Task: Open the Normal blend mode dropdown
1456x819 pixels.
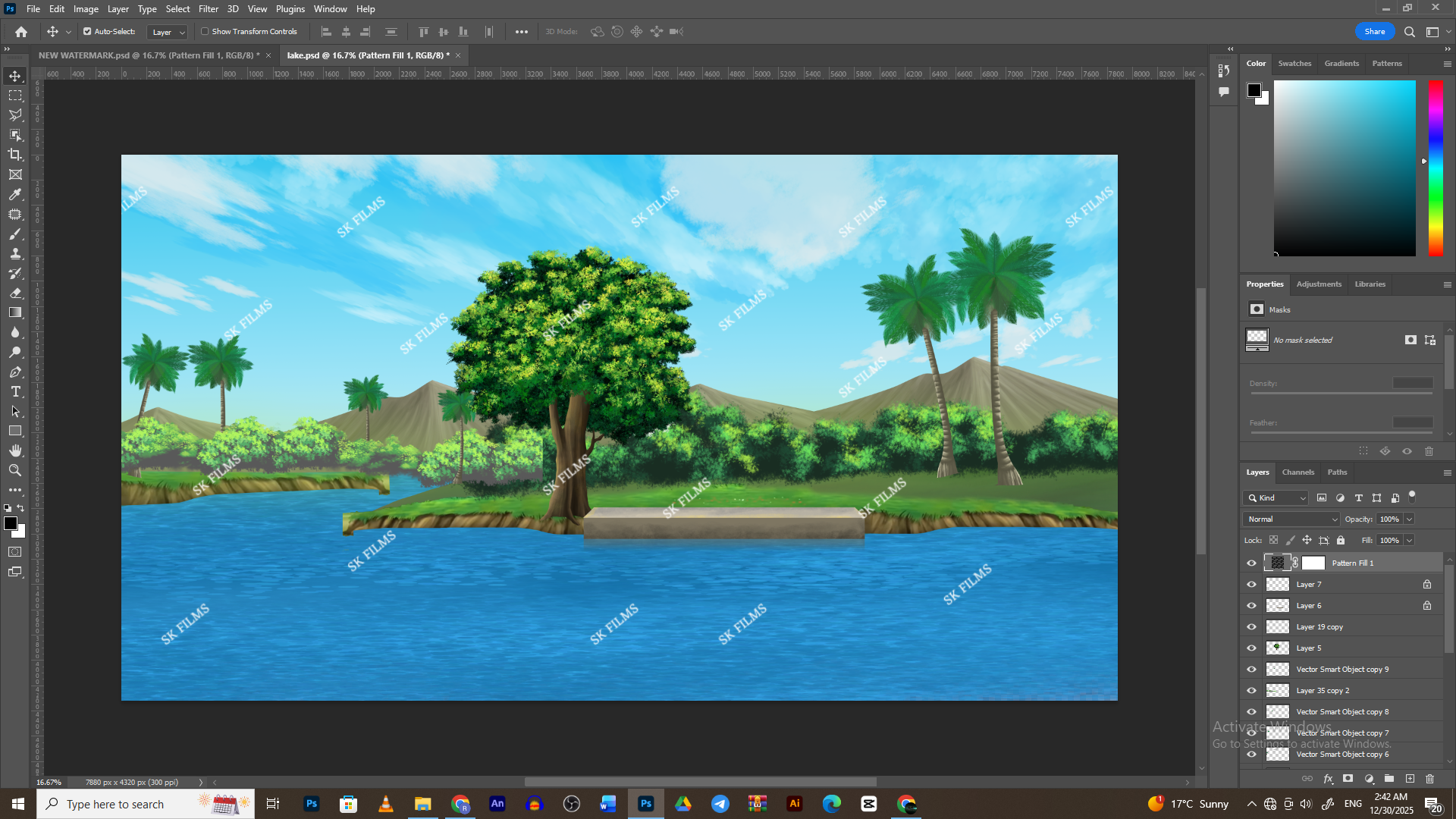Action: pyautogui.click(x=1291, y=519)
